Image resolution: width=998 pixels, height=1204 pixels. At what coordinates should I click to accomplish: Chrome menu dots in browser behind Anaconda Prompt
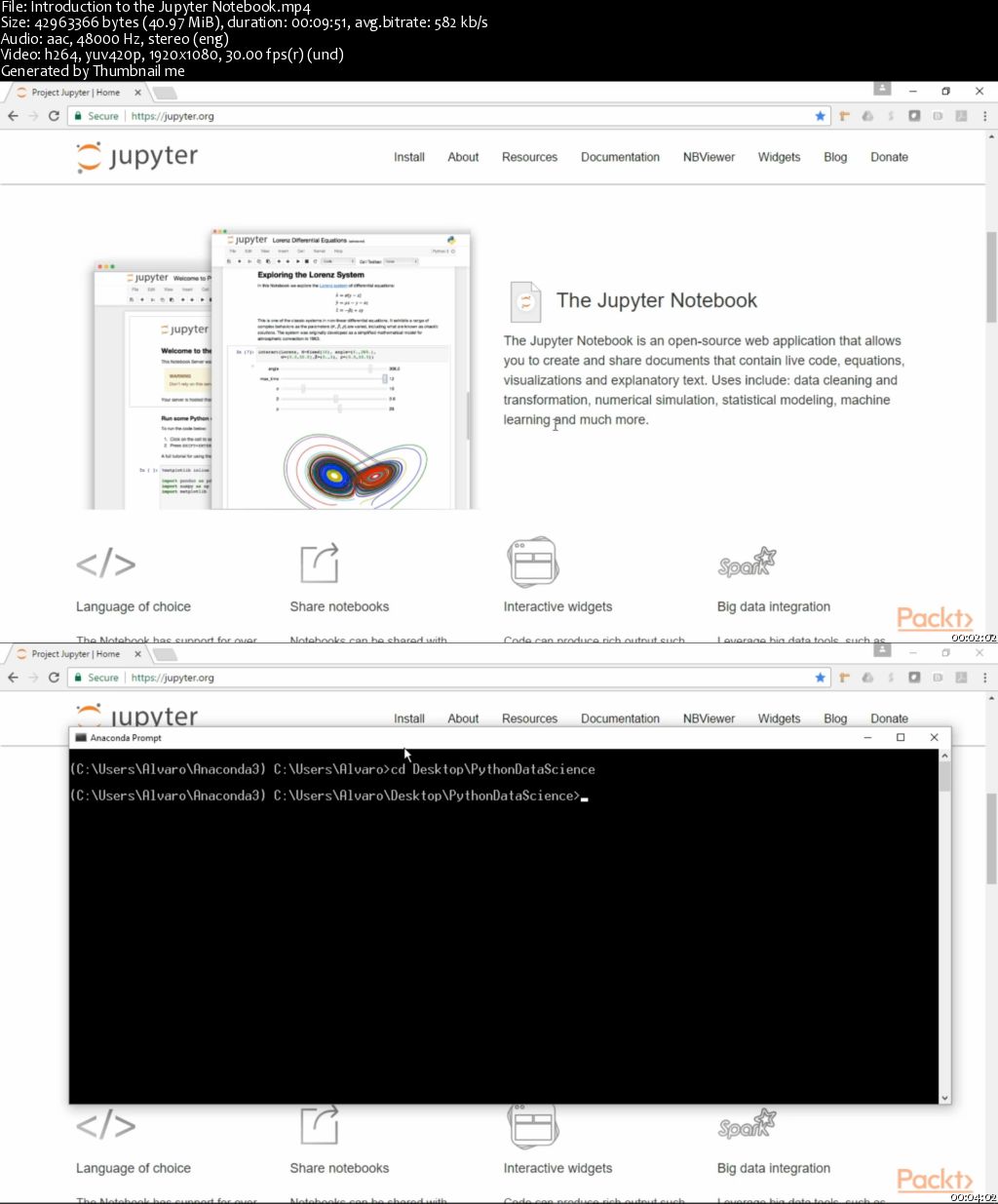[x=984, y=678]
